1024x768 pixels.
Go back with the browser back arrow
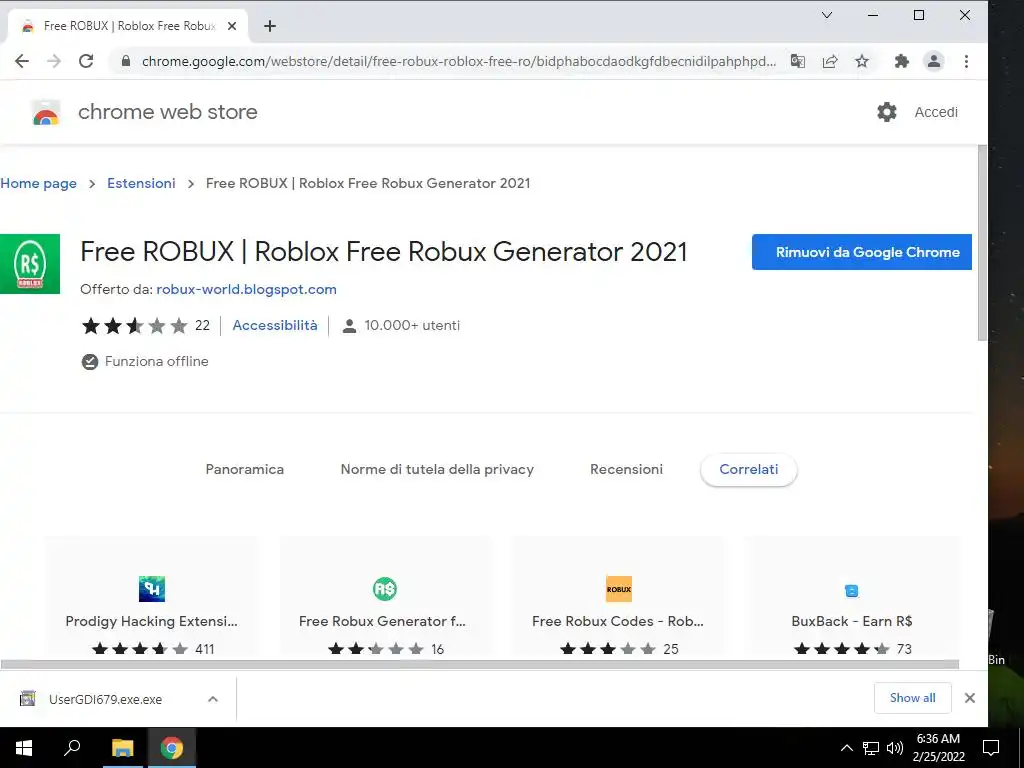tap(22, 61)
